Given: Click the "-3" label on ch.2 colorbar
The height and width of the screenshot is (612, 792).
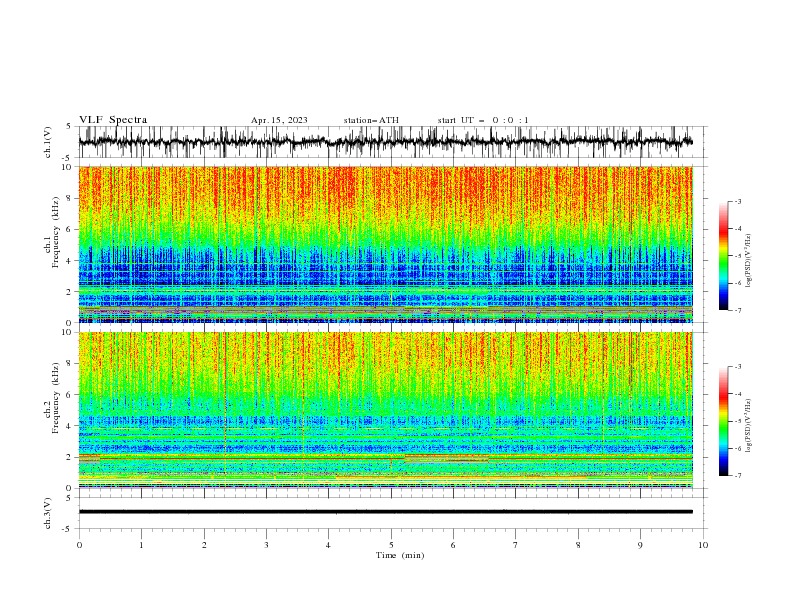Looking at the screenshot, I should click(x=737, y=367).
